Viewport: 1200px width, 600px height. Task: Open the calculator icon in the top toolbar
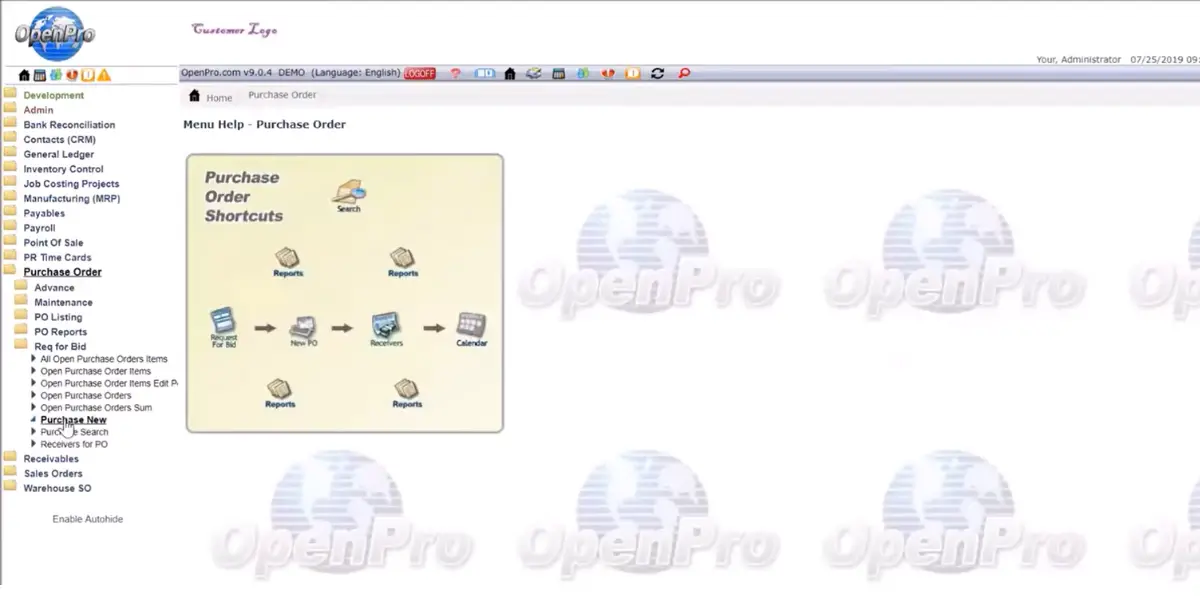[558, 73]
